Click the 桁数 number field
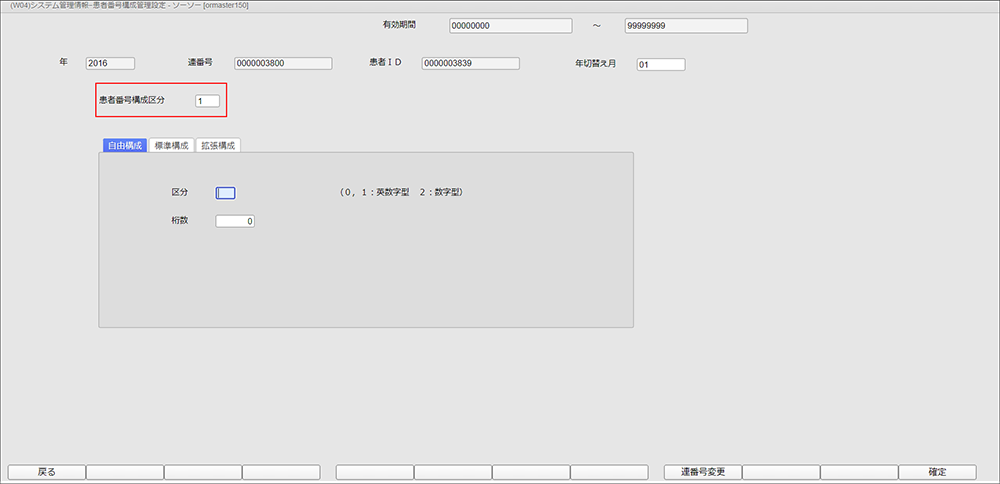 [x=235, y=221]
